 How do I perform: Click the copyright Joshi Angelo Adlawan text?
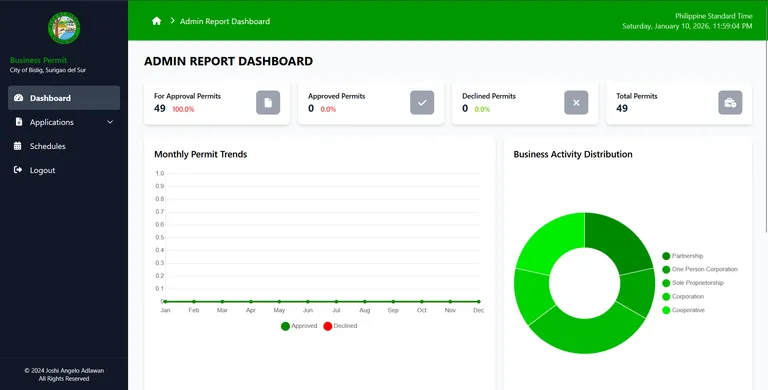click(64, 371)
